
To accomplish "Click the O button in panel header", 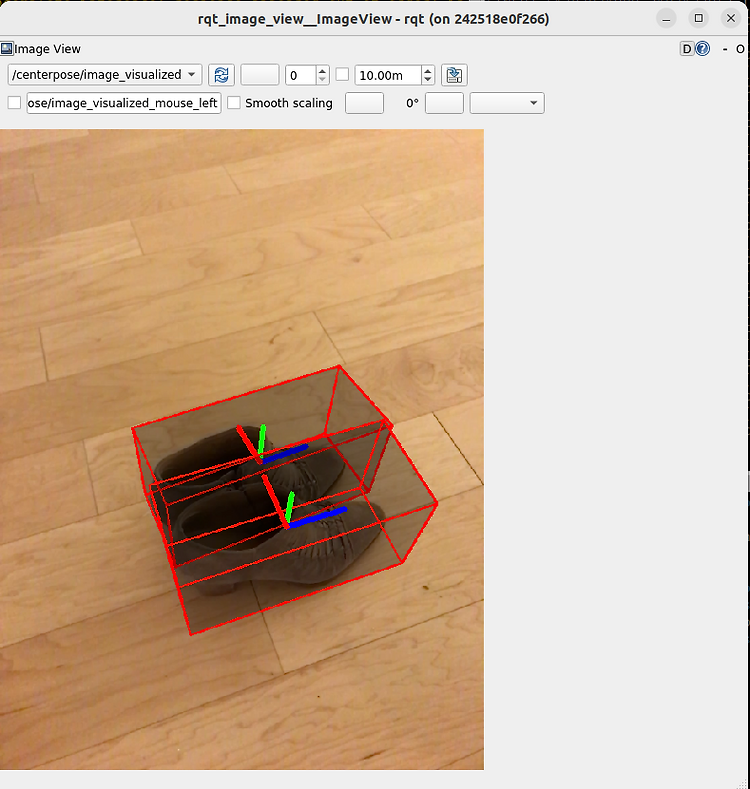I will (740, 49).
